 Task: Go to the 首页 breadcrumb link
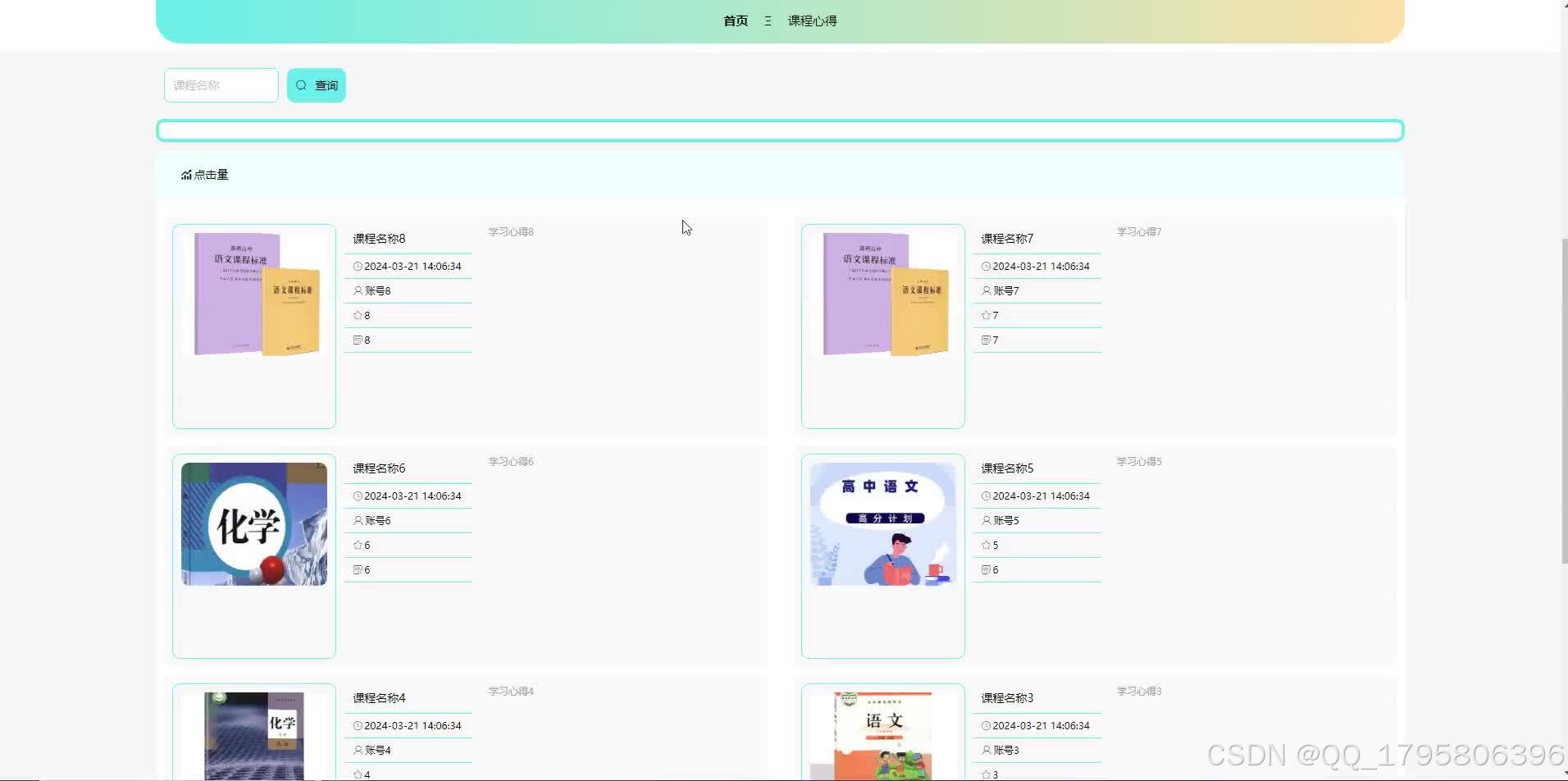point(736,21)
